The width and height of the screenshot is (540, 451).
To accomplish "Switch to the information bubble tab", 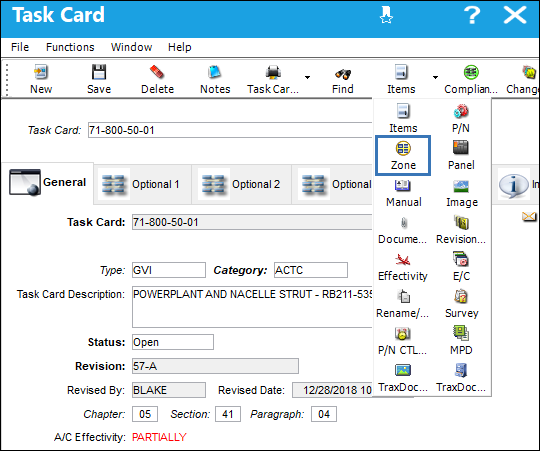I will (516, 185).
